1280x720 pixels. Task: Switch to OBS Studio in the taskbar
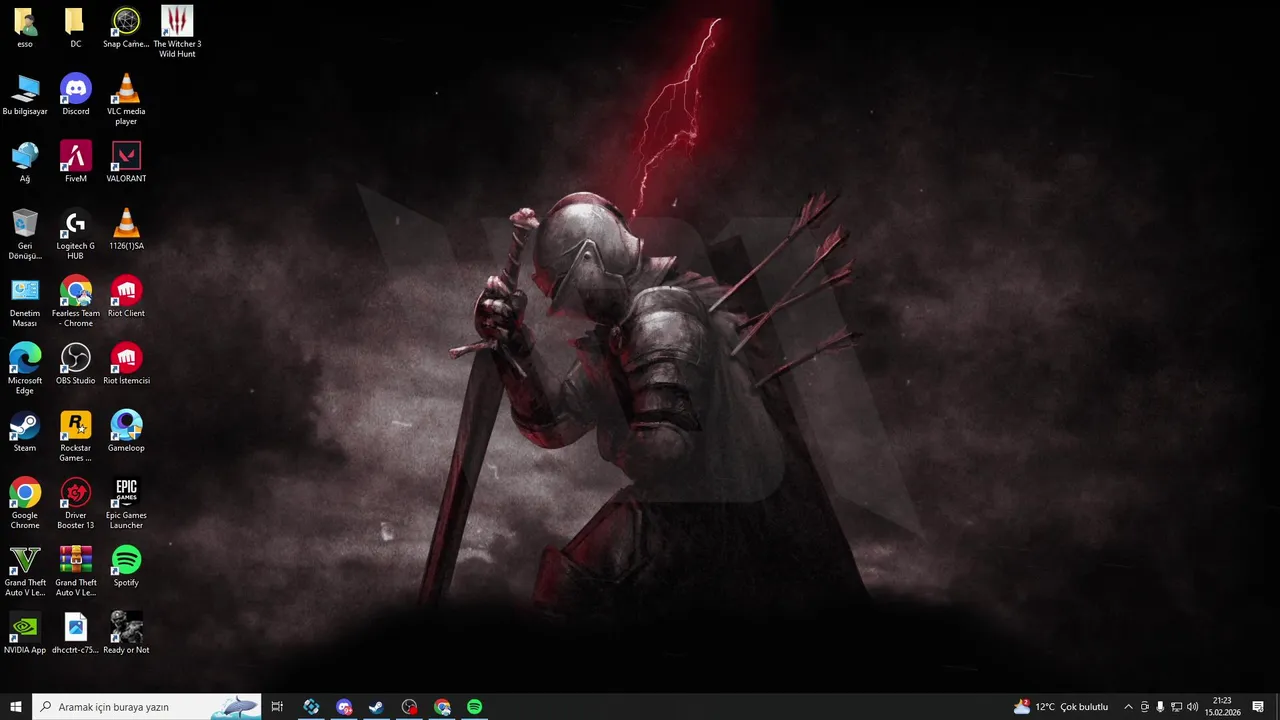click(x=409, y=707)
